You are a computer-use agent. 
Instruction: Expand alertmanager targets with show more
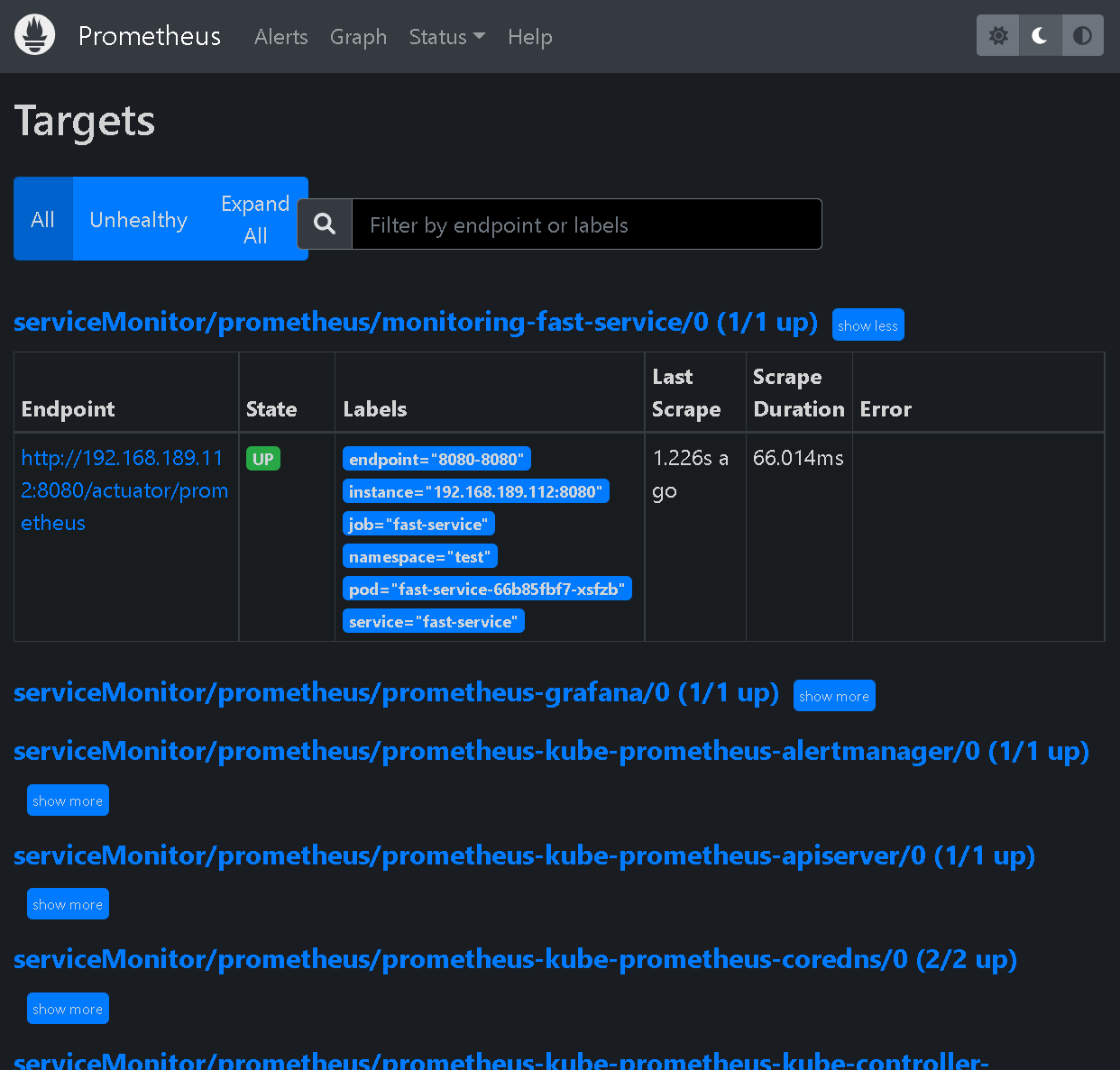tap(68, 800)
